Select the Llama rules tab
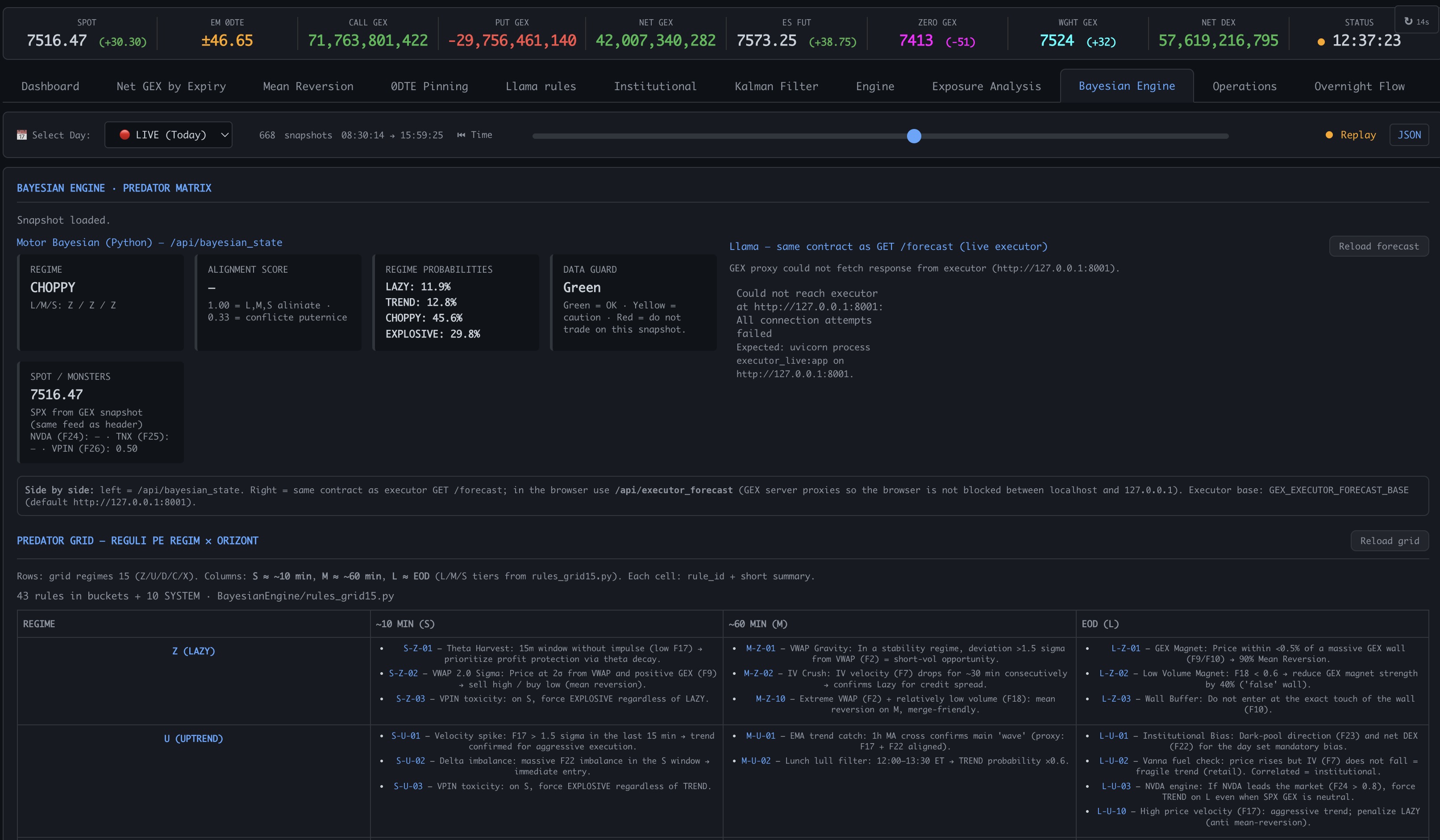 click(x=541, y=86)
